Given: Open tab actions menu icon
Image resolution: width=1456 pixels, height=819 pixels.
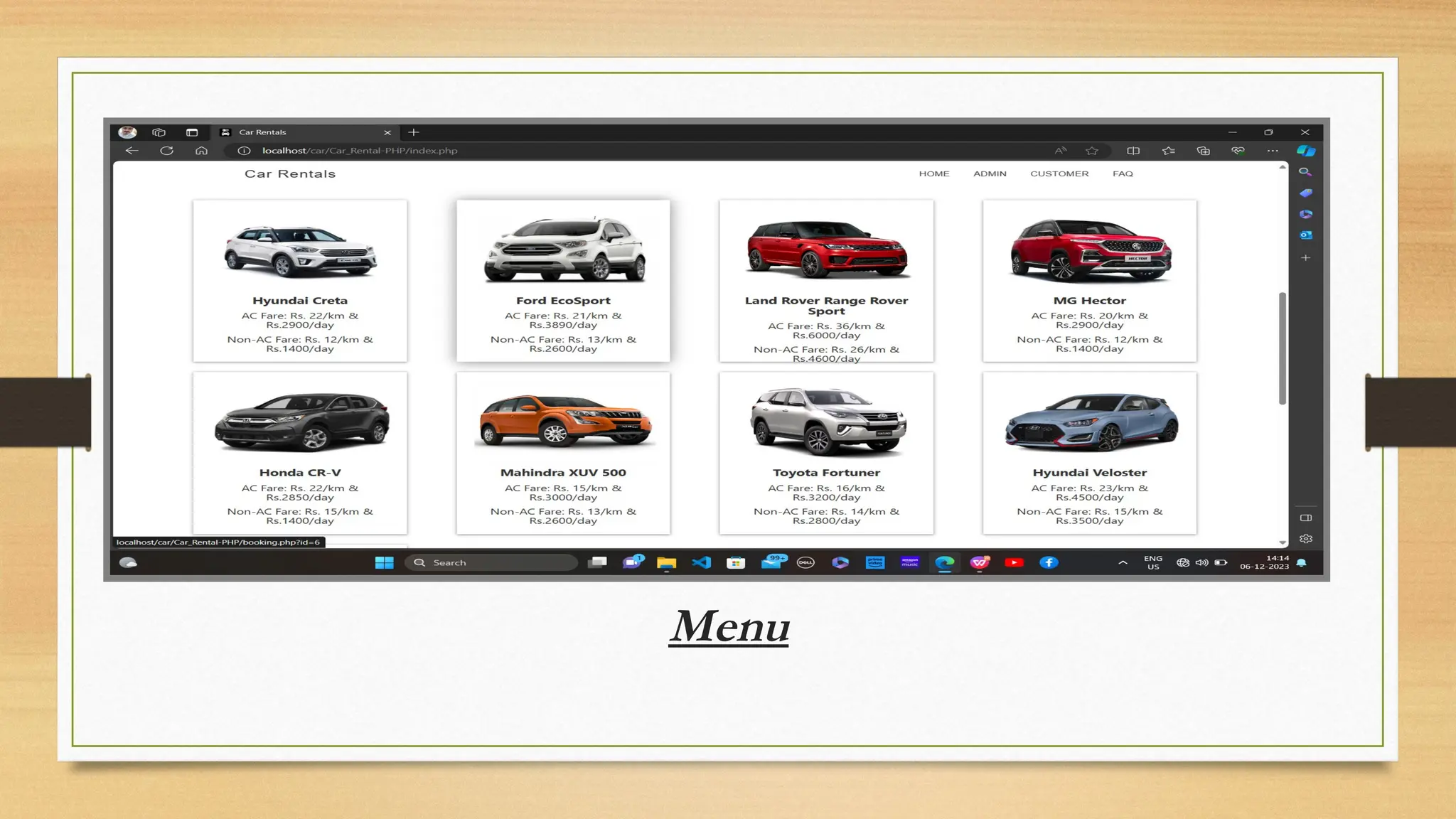Looking at the screenshot, I should click(x=192, y=132).
